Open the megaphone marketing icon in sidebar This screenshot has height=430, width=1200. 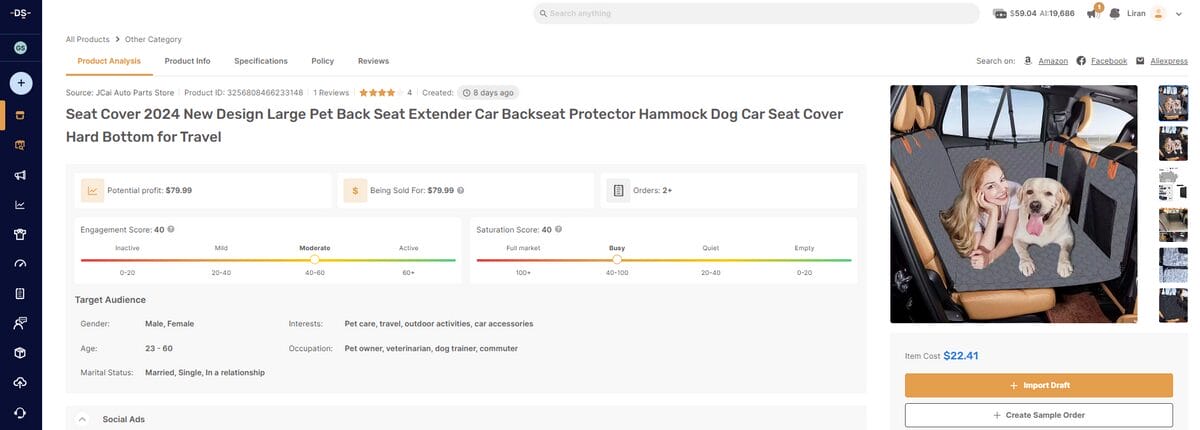point(20,175)
